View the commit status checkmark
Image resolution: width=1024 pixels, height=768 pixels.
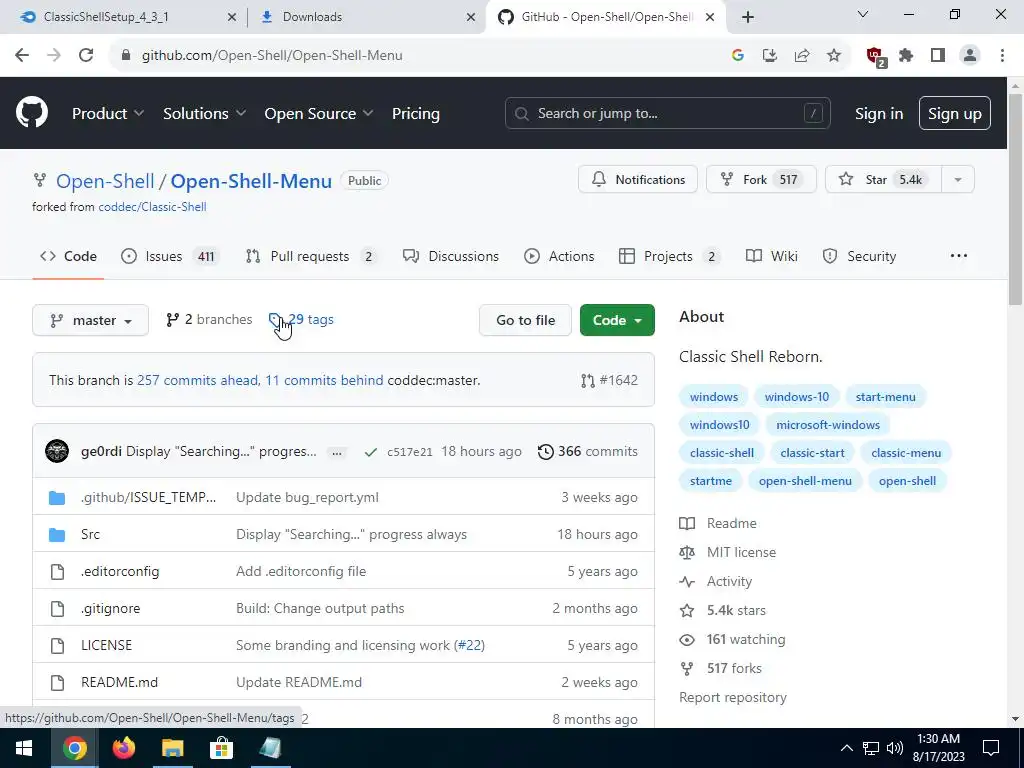pos(370,452)
